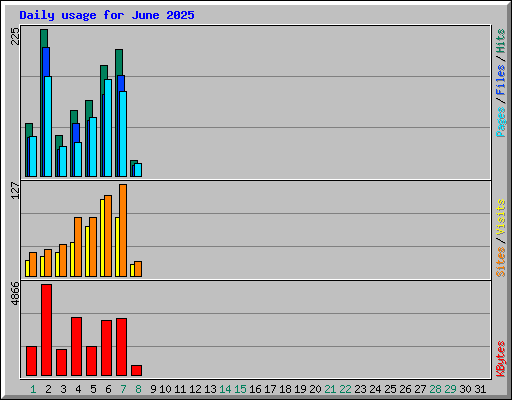Viewport: 512px width, 400px height.
Task: Click the cyan Pages bar for day 6
Action: 108,128
